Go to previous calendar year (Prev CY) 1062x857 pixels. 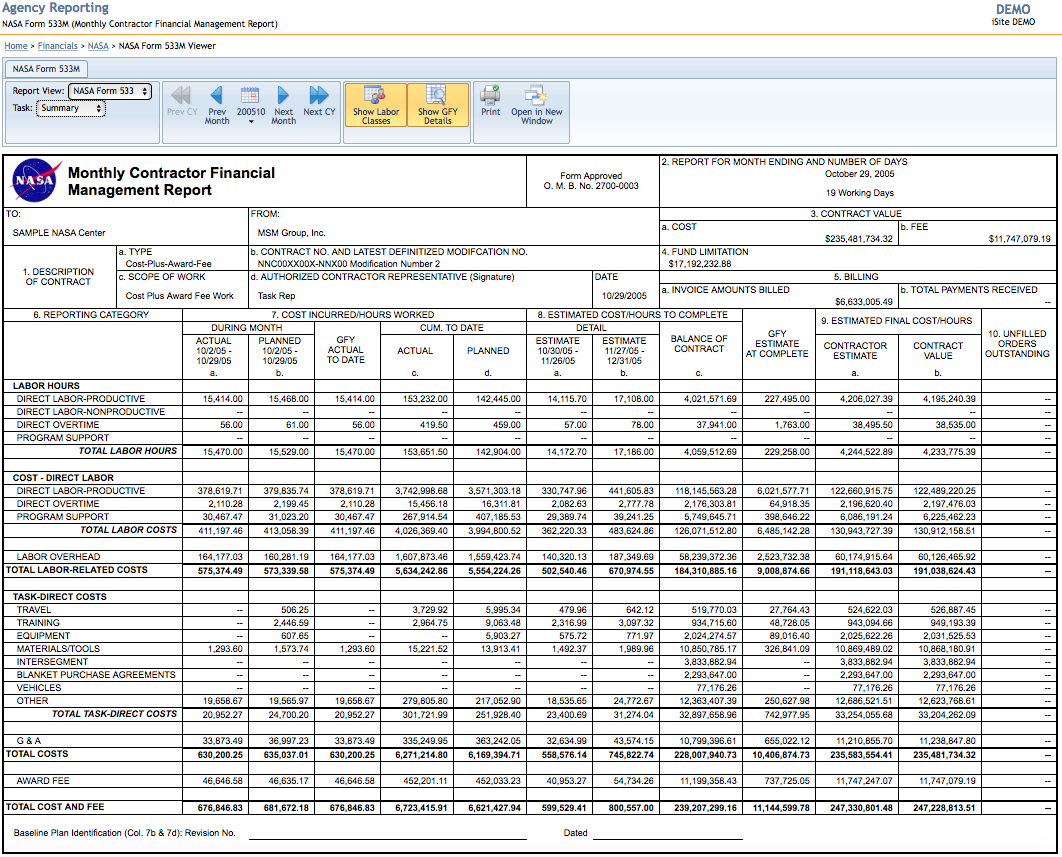click(182, 102)
